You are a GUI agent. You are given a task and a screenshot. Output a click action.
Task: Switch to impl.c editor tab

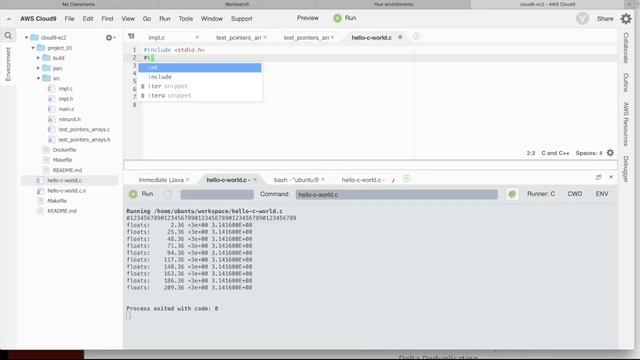pyautogui.click(x=156, y=38)
